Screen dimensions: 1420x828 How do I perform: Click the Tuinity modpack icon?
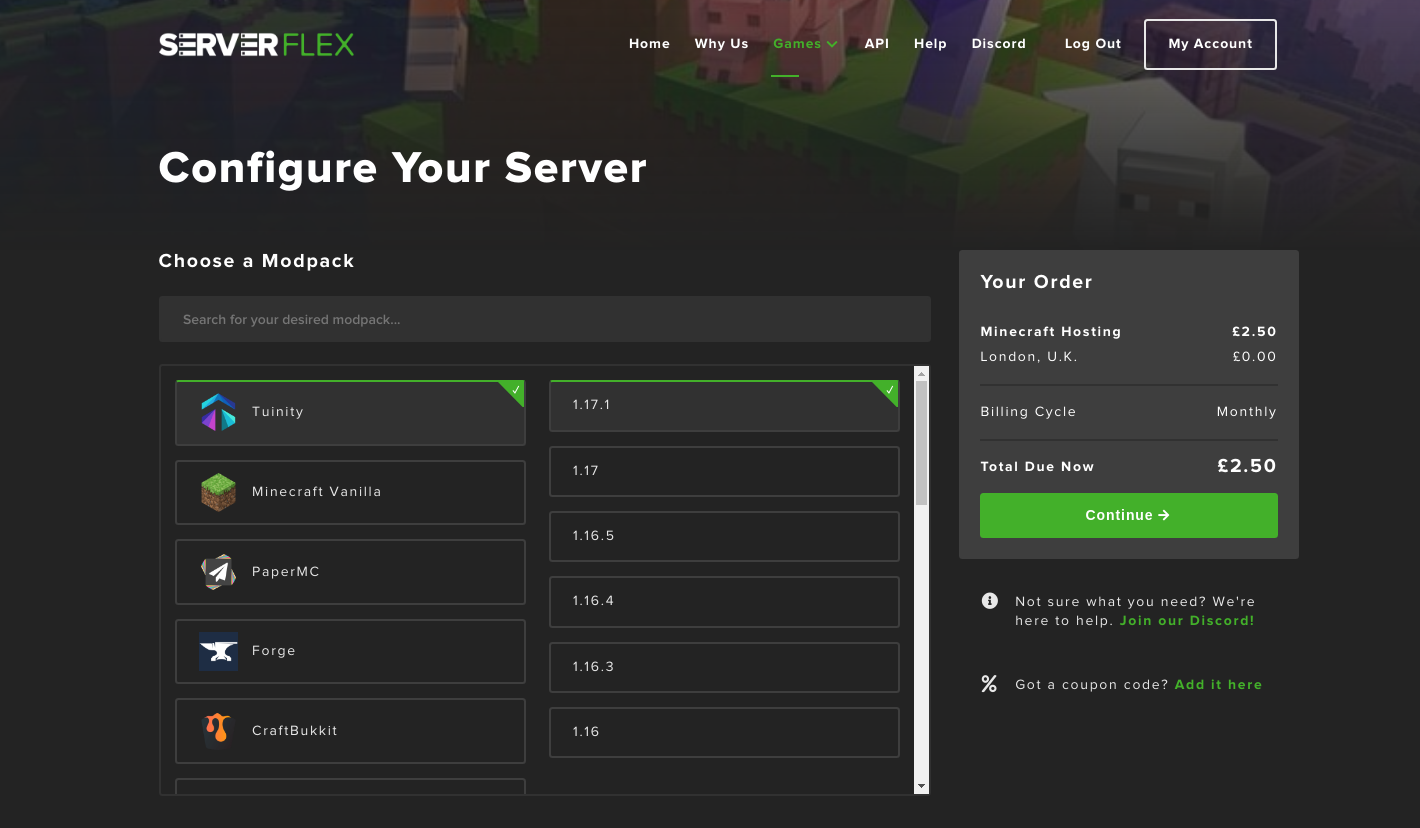[x=218, y=412]
